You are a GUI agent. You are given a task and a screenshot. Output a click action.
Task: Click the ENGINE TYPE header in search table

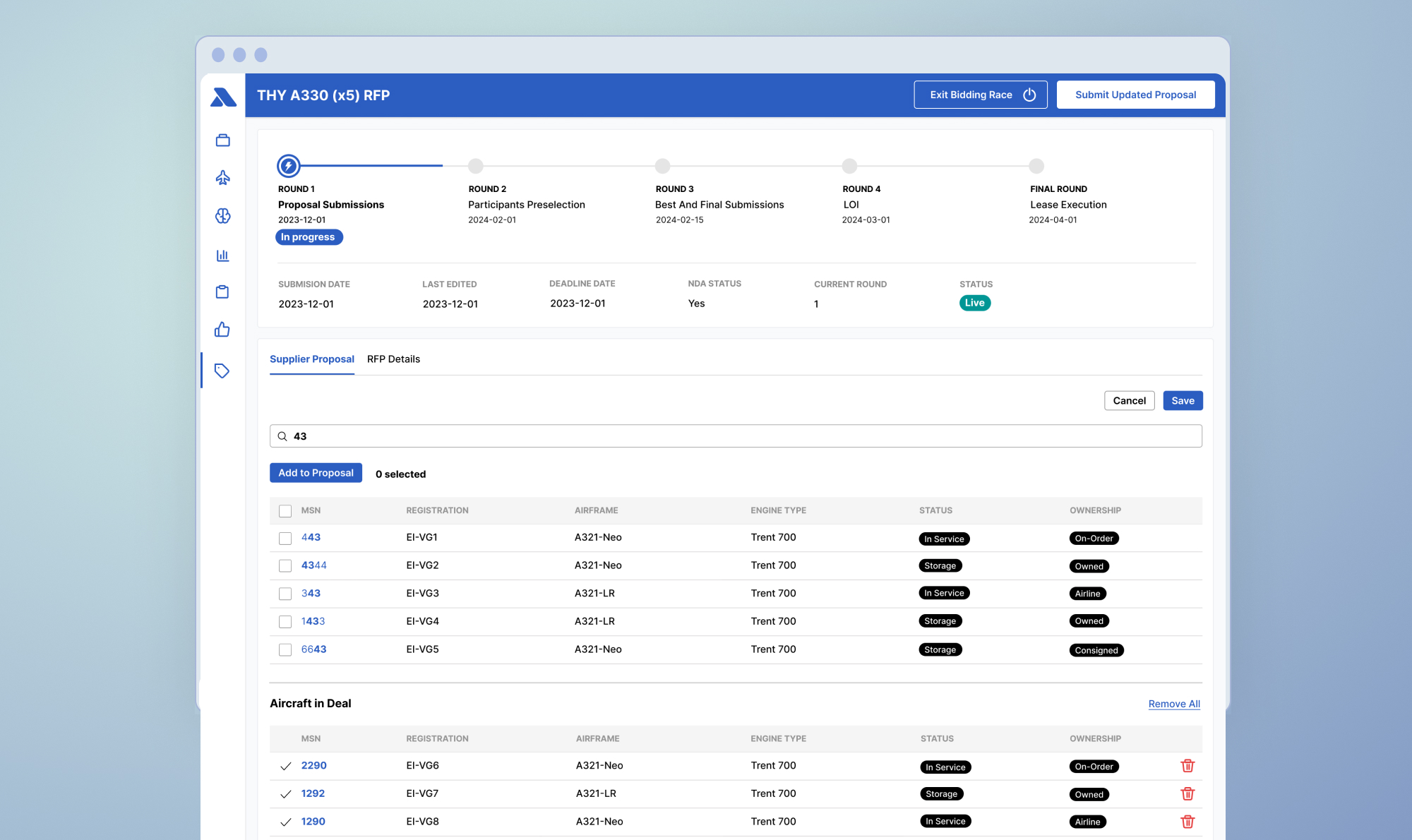pyautogui.click(x=778, y=510)
